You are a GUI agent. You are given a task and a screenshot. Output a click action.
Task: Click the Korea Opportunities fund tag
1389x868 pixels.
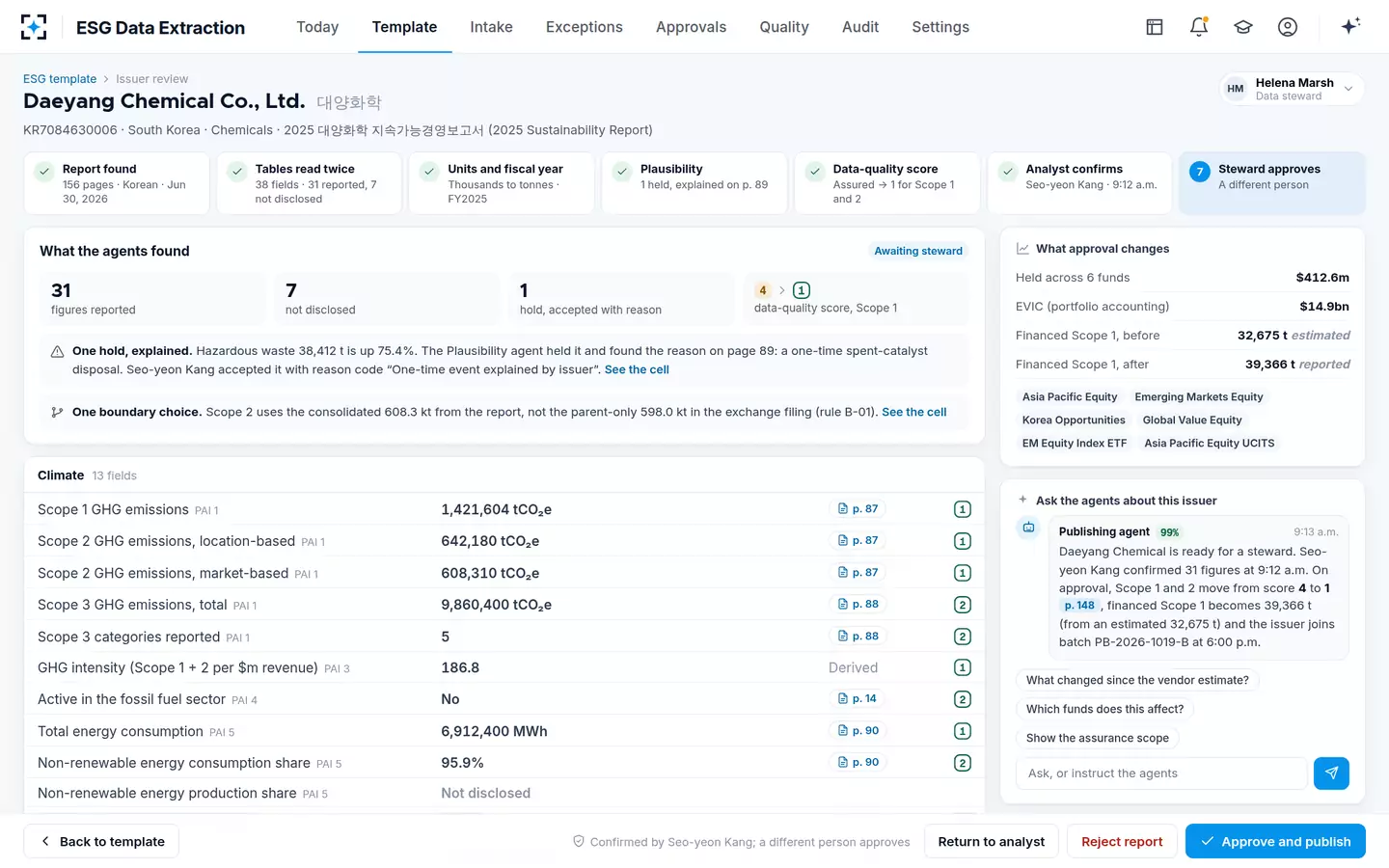pyautogui.click(x=1074, y=420)
